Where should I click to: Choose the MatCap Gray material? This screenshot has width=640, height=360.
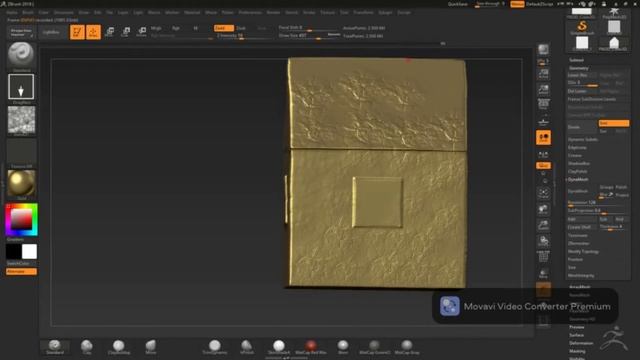click(407, 347)
